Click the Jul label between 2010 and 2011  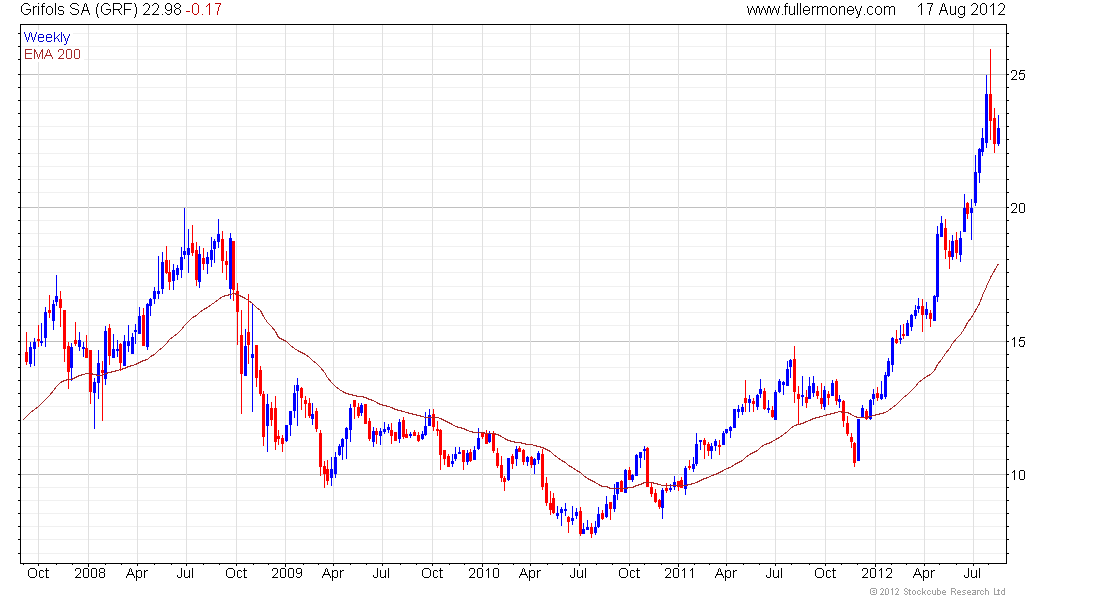(x=578, y=573)
